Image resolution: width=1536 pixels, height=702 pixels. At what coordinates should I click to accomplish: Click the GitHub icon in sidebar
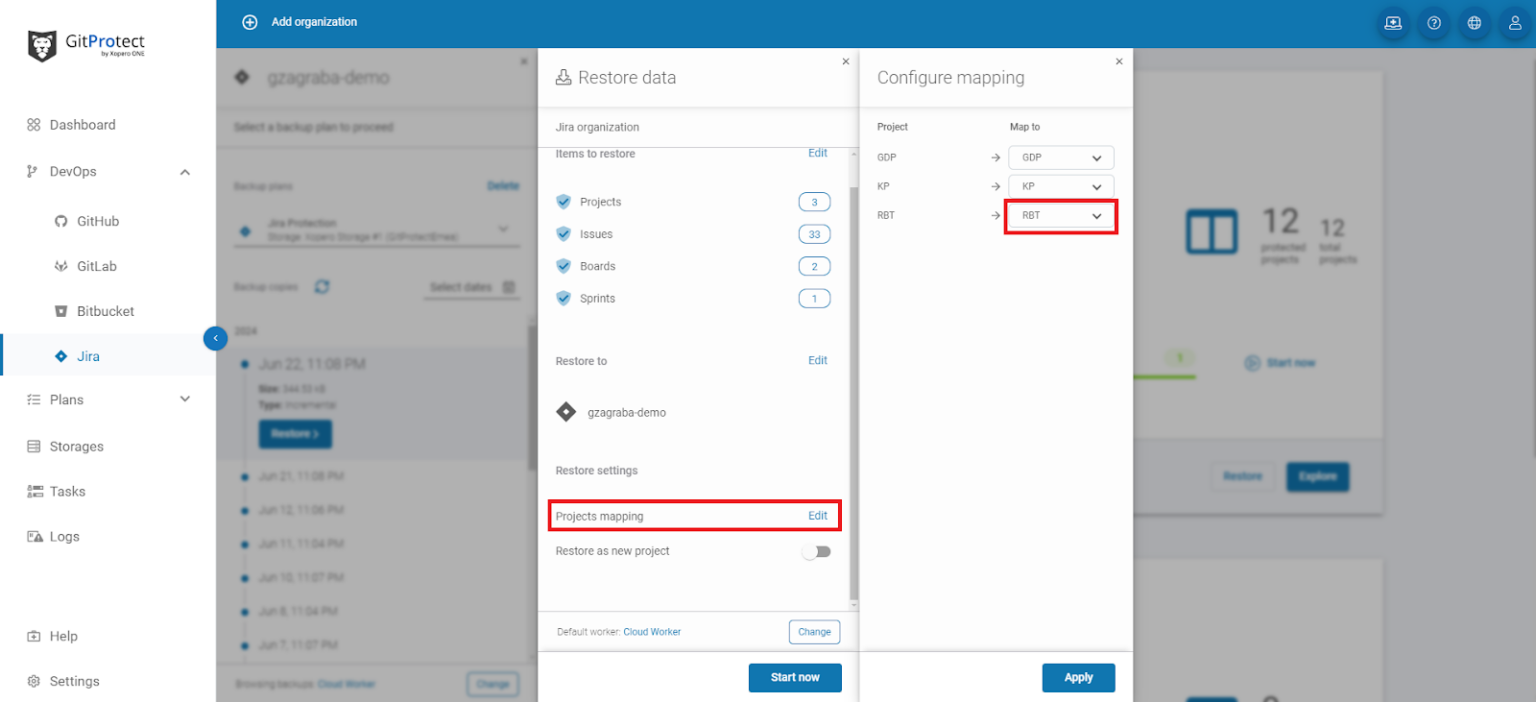[x=61, y=221]
